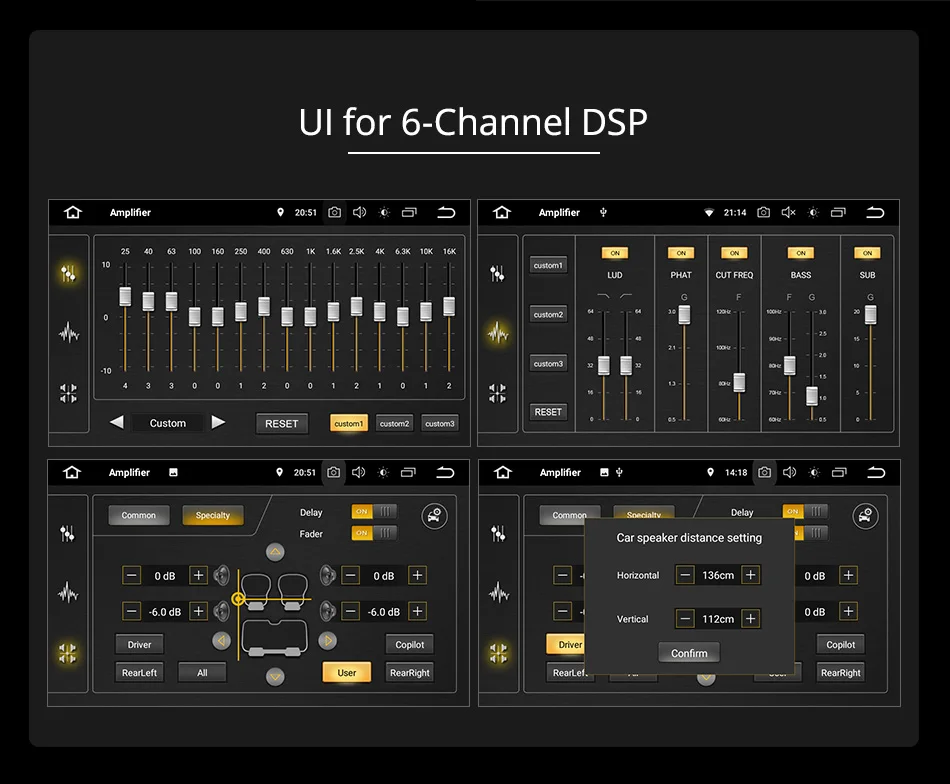Viewport: 950px width, 784px height.
Task: Open car seat position icon, bottom-right panel
Action: (866, 516)
